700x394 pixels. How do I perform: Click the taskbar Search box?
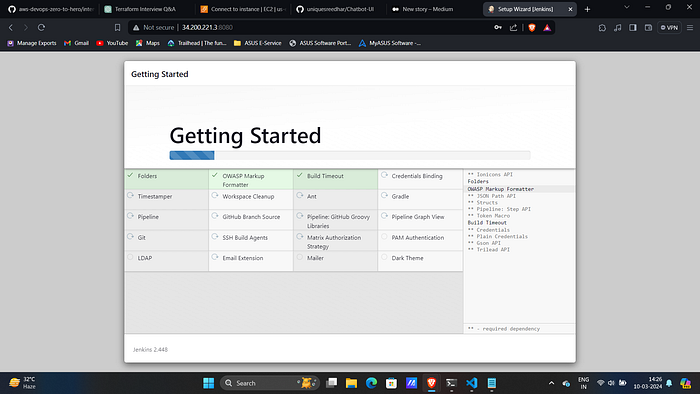pos(270,383)
